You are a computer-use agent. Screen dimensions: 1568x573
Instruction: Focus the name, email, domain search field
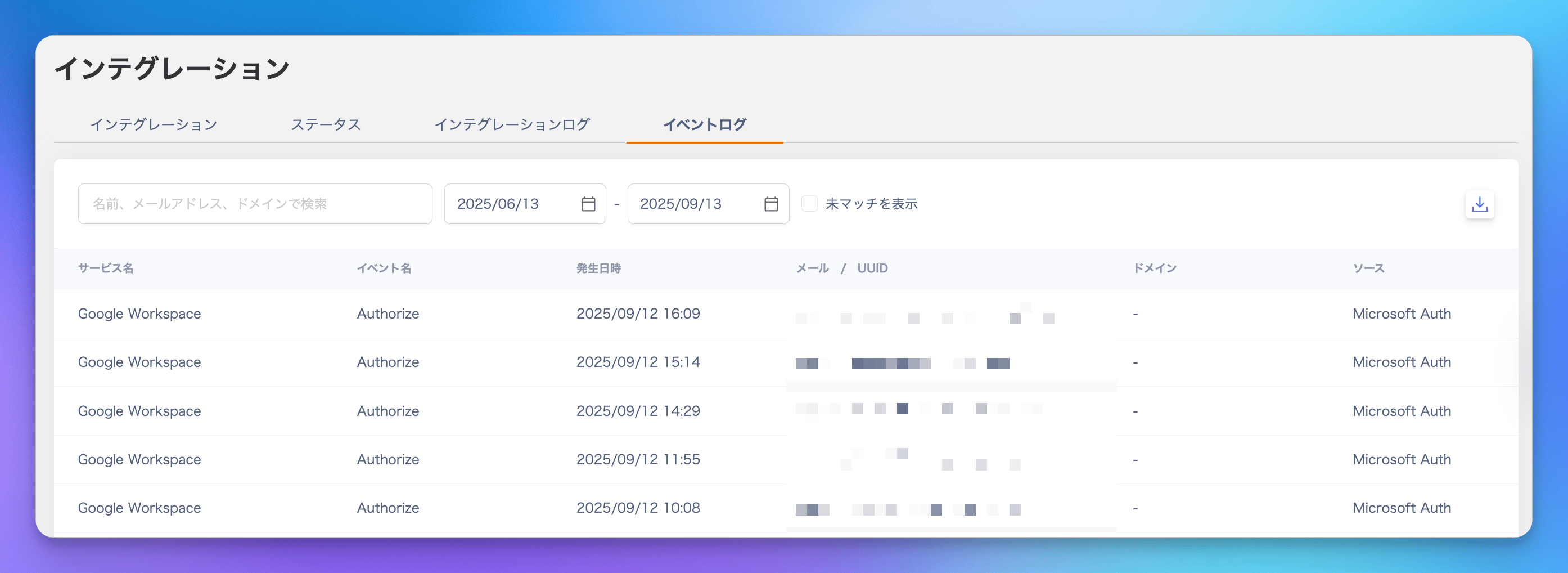(255, 204)
